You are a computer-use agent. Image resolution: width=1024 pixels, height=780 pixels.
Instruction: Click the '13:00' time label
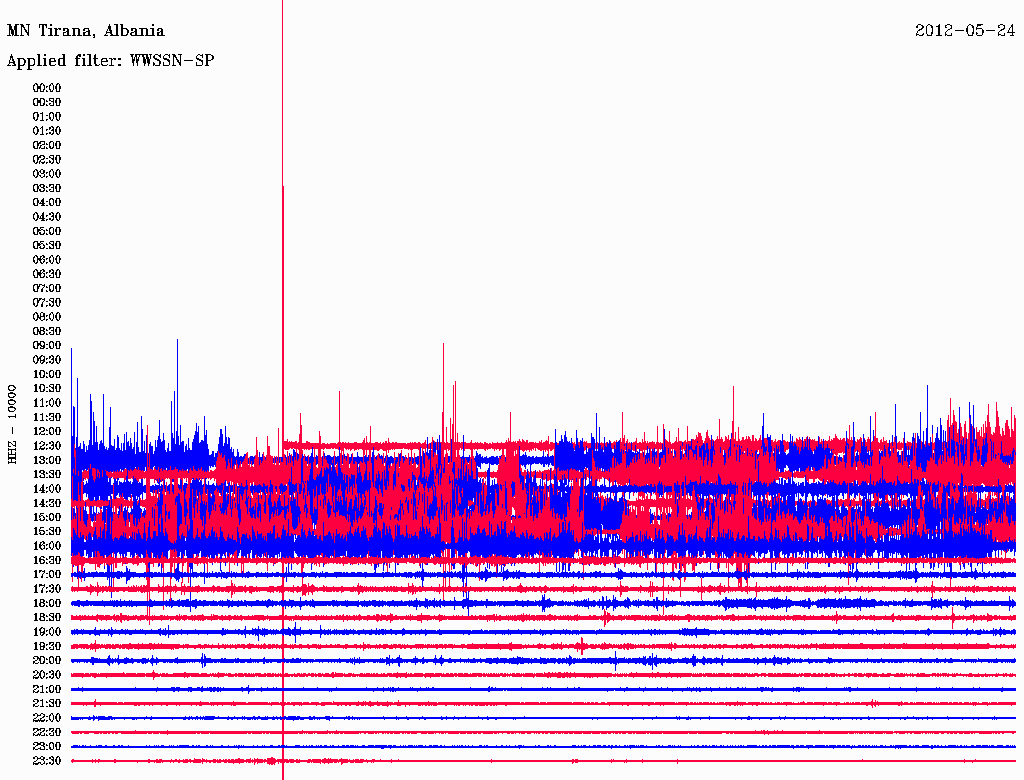pos(47,460)
